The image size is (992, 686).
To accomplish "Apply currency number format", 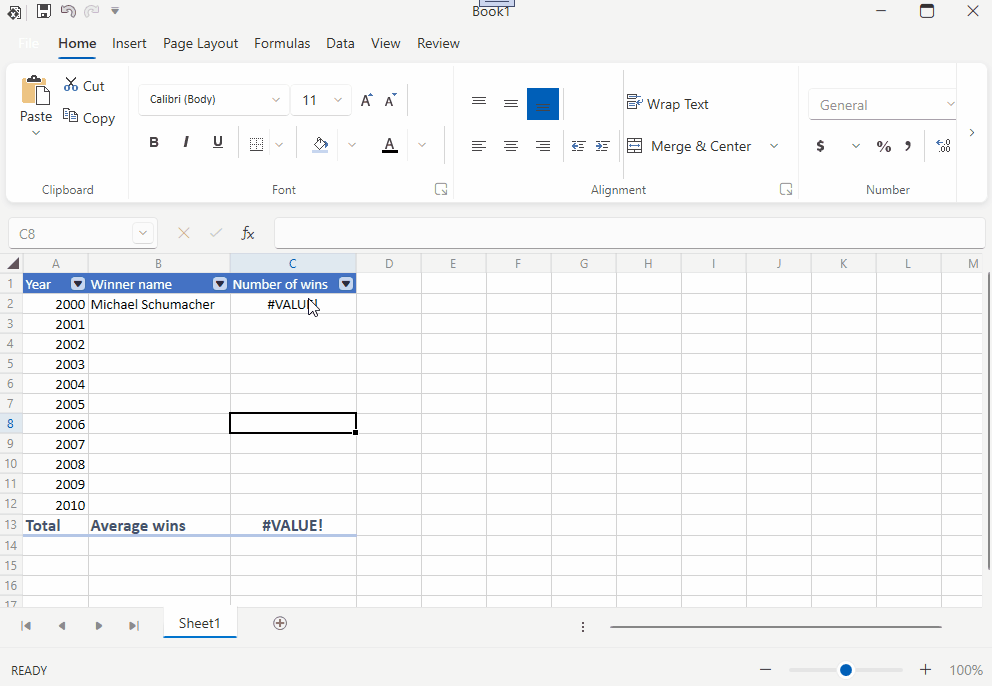I will point(820,146).
